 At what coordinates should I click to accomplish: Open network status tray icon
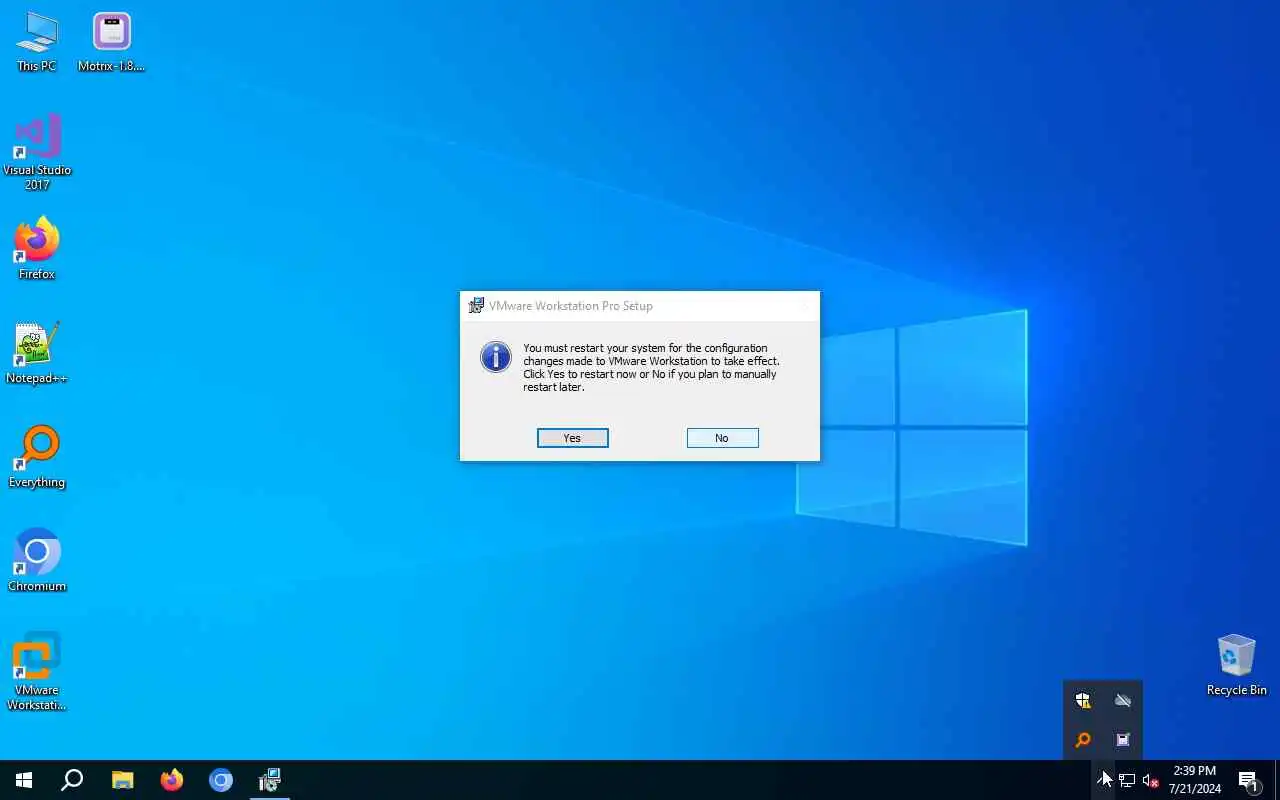pos(1127,780)
